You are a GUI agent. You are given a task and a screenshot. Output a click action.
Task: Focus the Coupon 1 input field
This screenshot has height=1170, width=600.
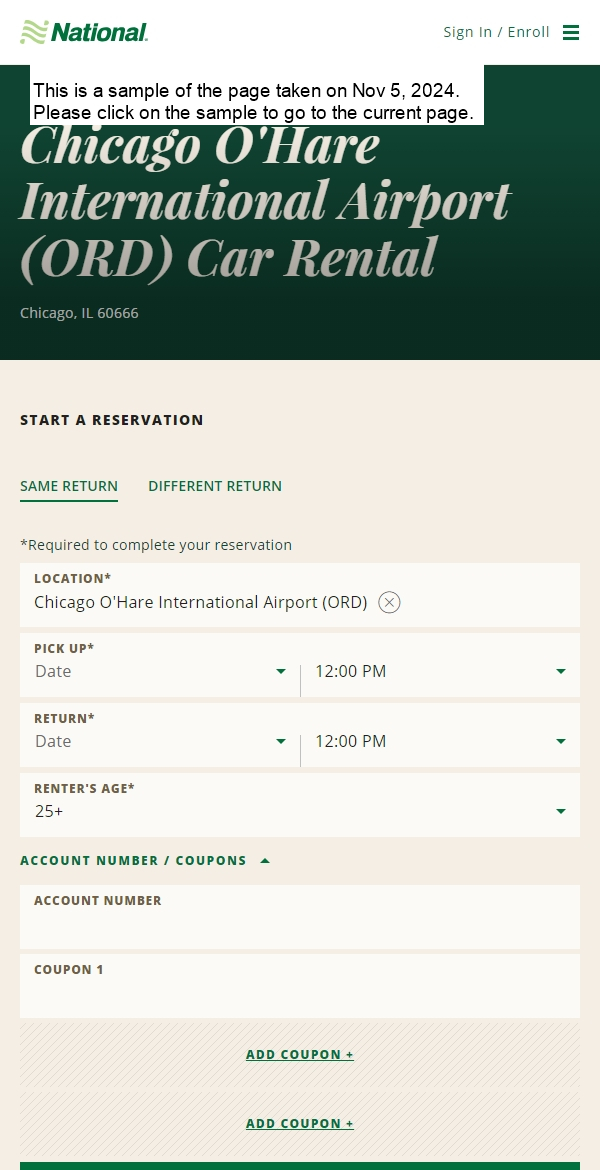point(300,986)
